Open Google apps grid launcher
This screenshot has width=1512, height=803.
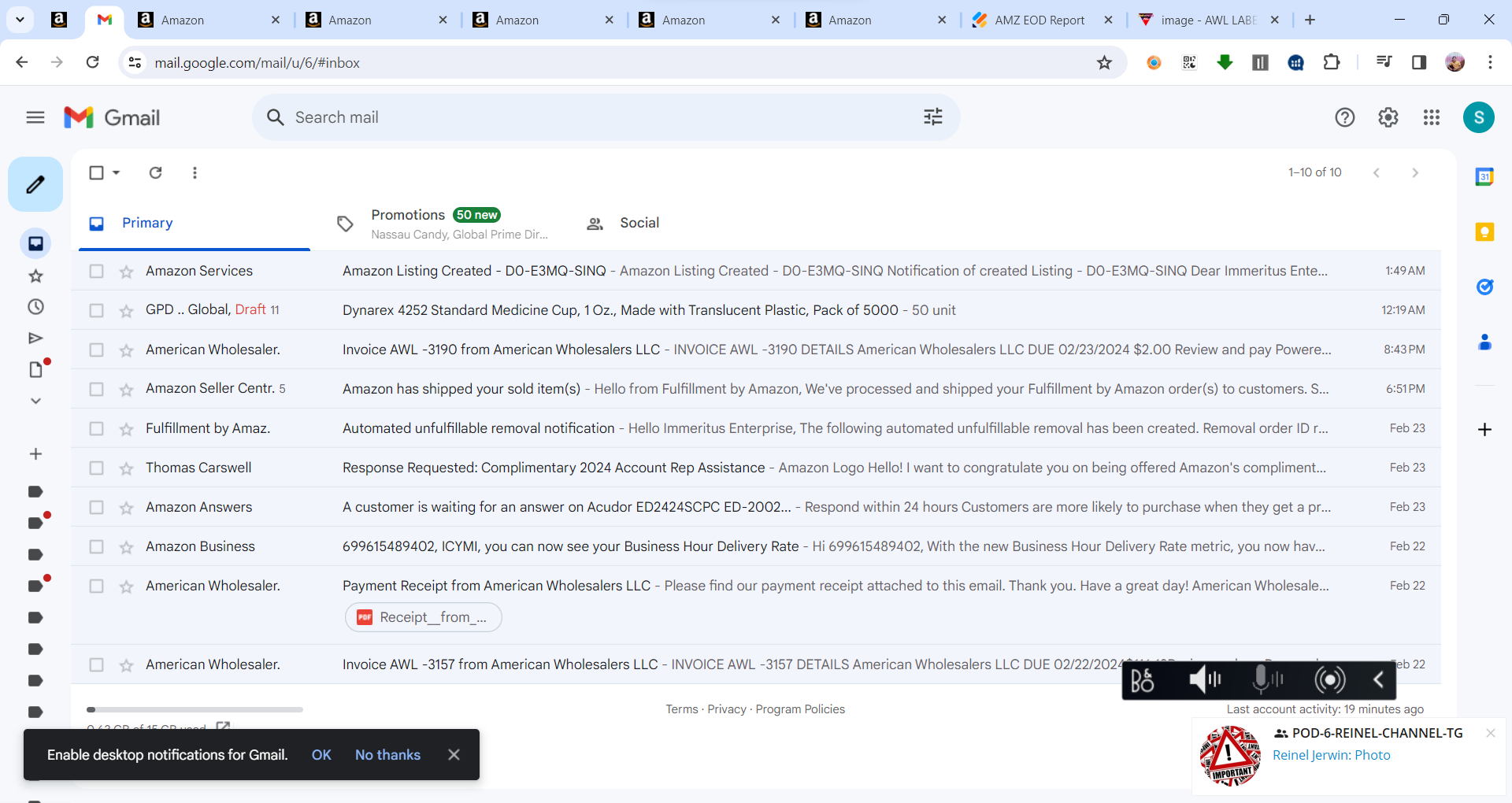tap(1432, 117)
